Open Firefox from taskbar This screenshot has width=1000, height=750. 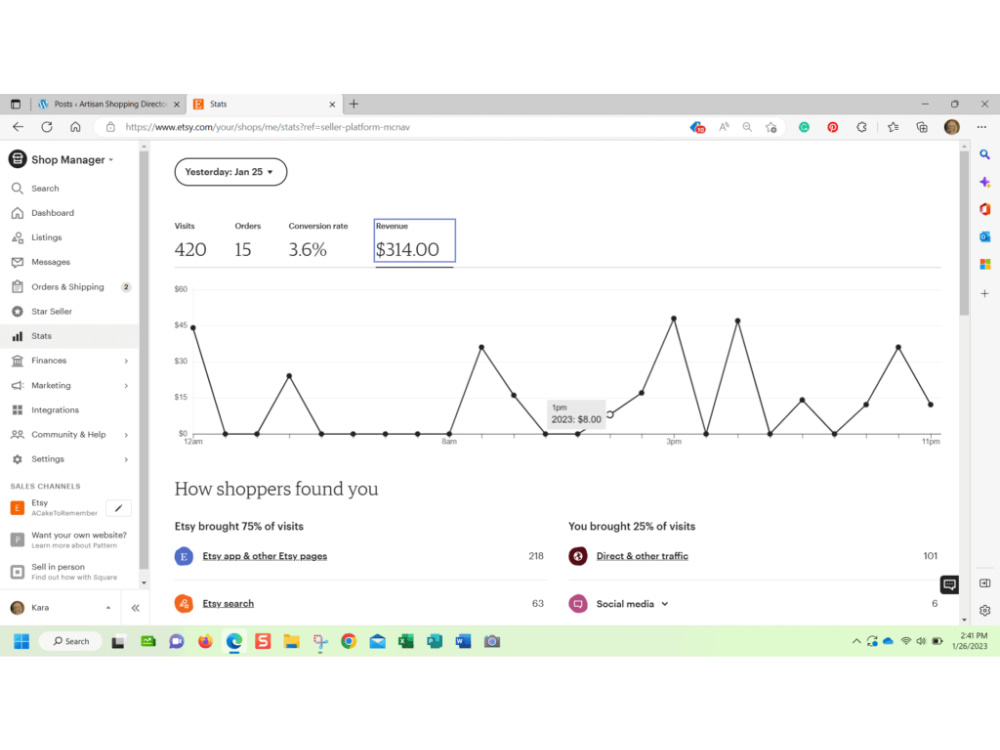(205, 642)
